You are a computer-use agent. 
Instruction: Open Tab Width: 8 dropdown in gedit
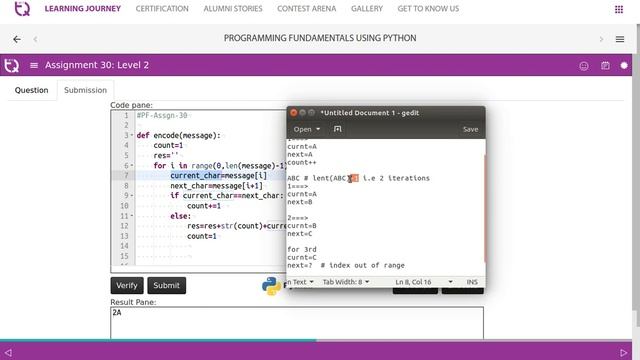tap(346, 282)
